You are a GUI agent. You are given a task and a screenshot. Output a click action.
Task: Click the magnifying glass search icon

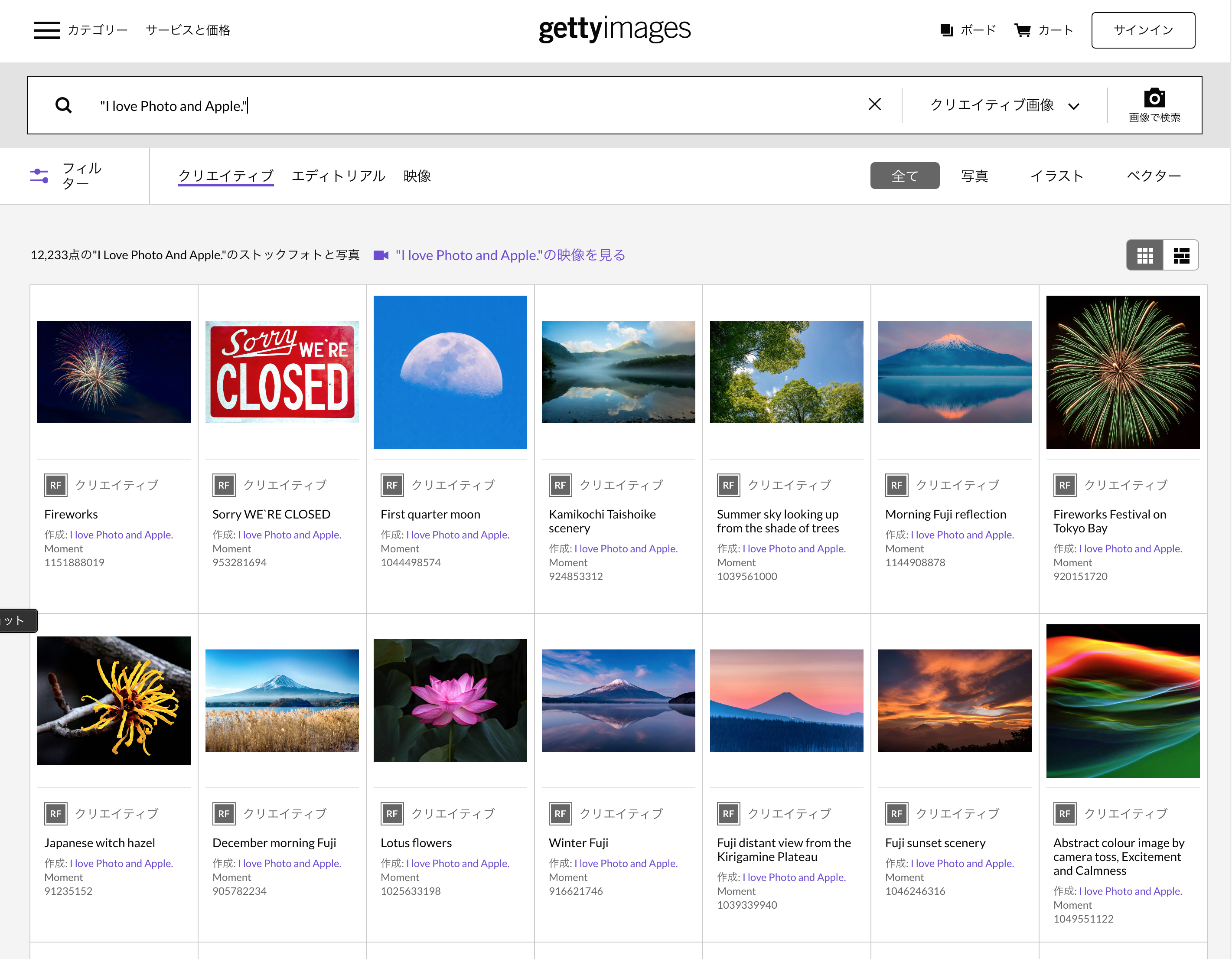64,105
